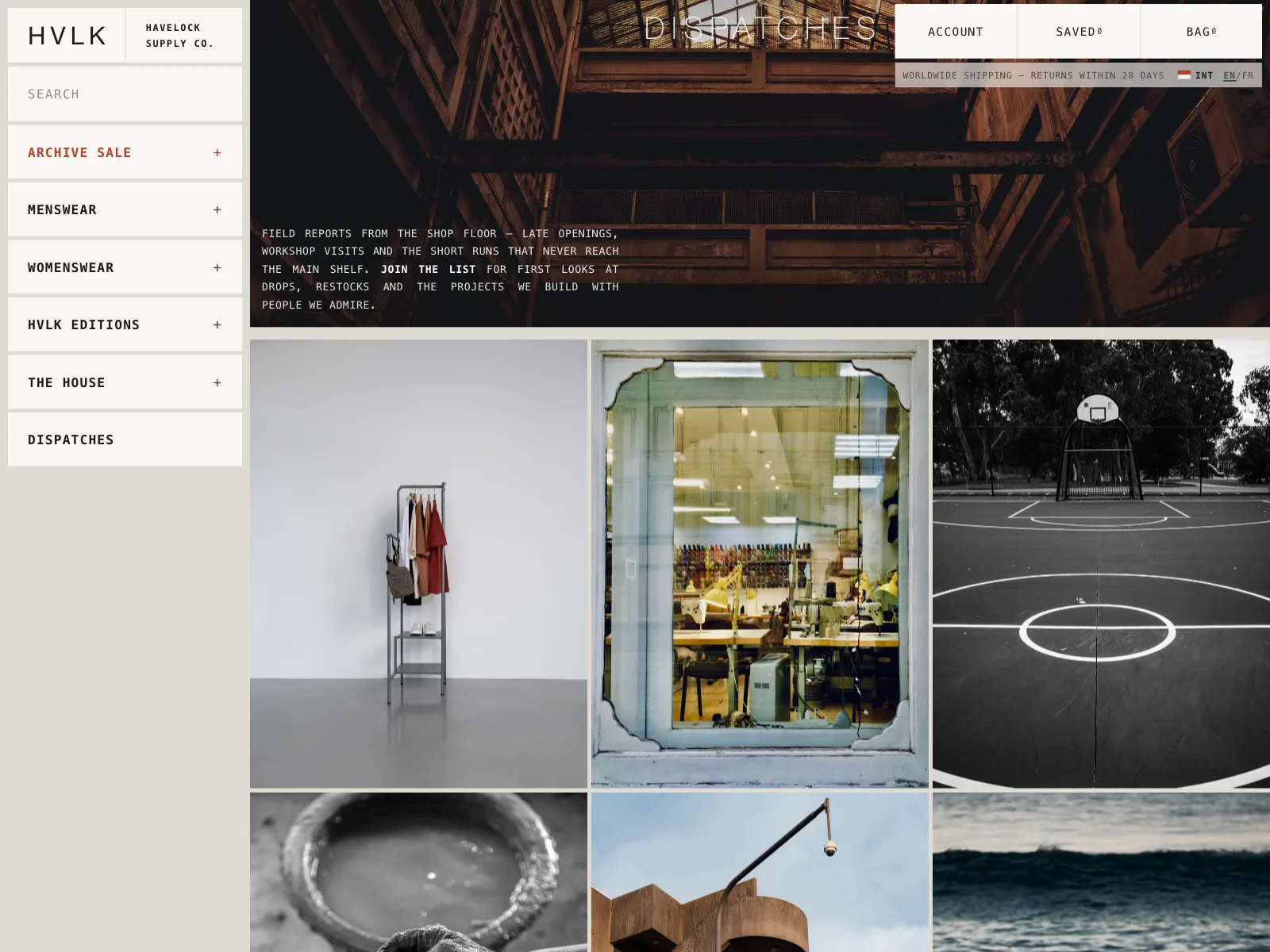View Saved items
This screenshot has width=1270, height=952.
(1079, 32)
